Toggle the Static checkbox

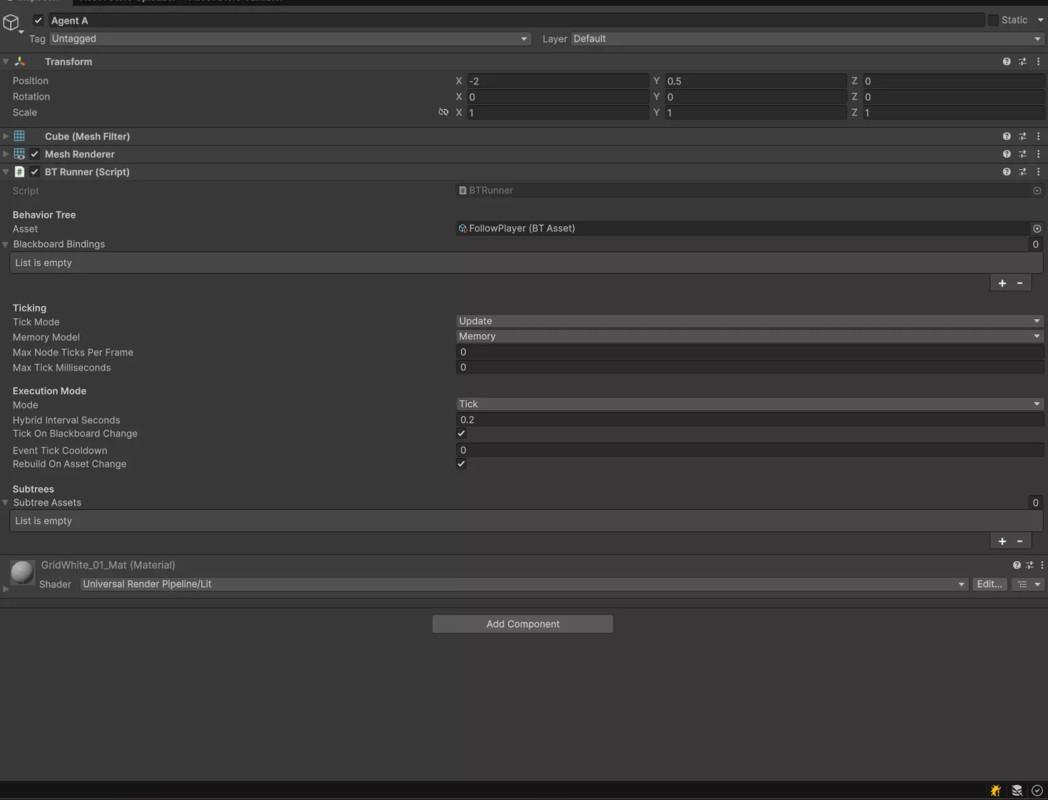click(993, 21)
